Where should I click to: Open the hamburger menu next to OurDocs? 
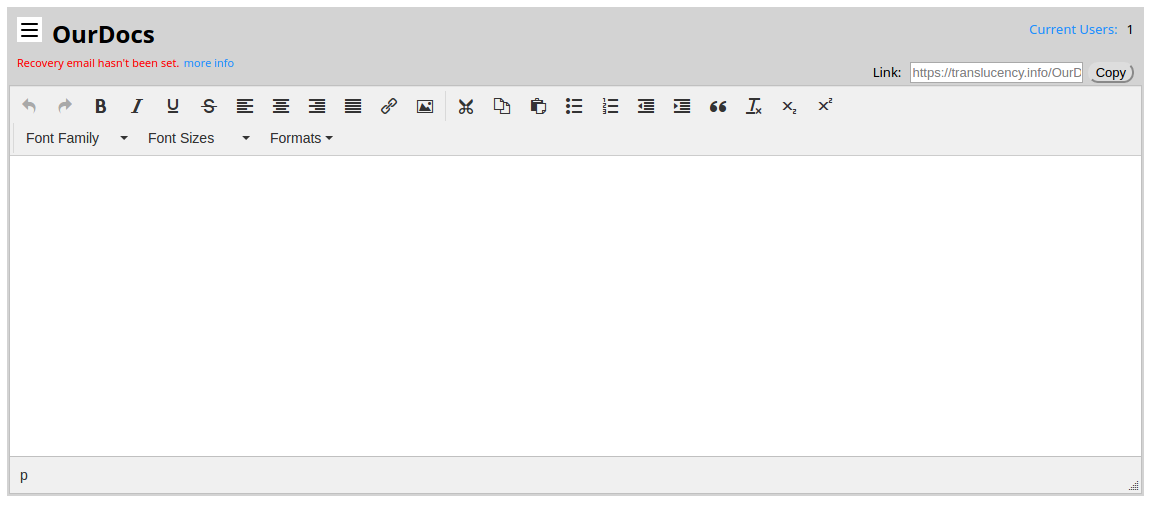30,30
